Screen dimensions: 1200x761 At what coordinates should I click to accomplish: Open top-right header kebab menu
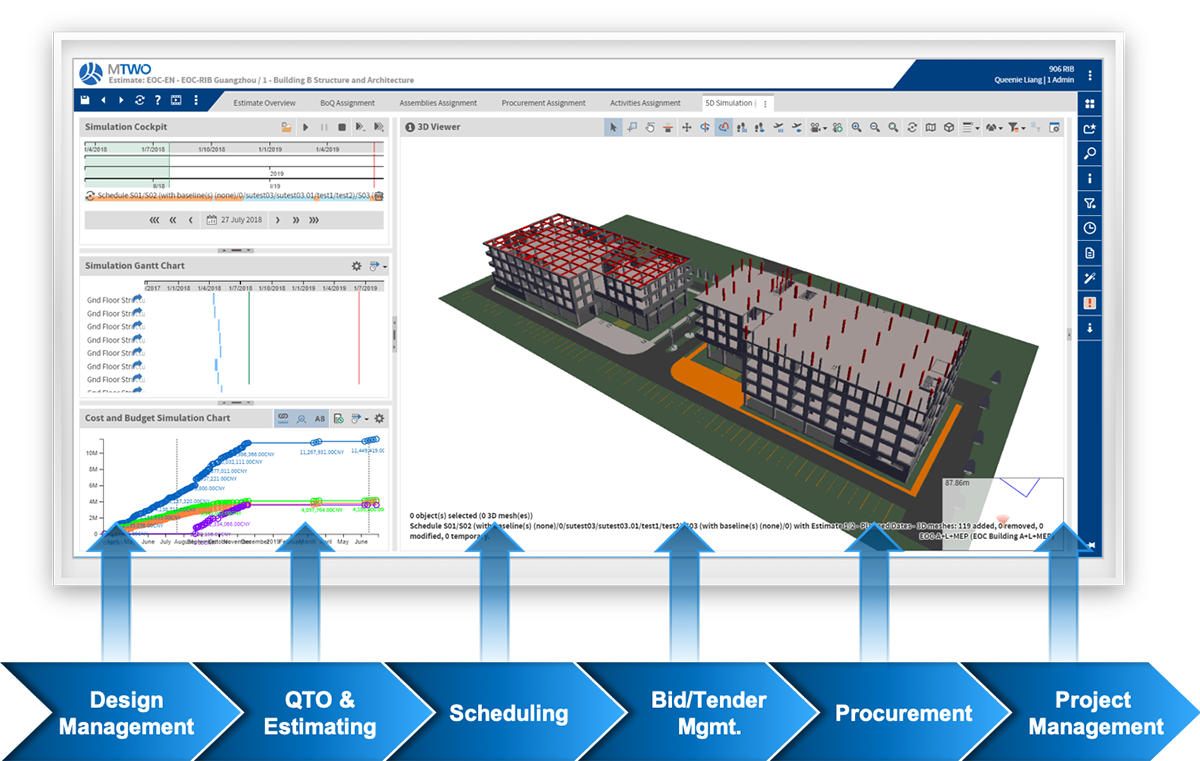coord(1090,75)
